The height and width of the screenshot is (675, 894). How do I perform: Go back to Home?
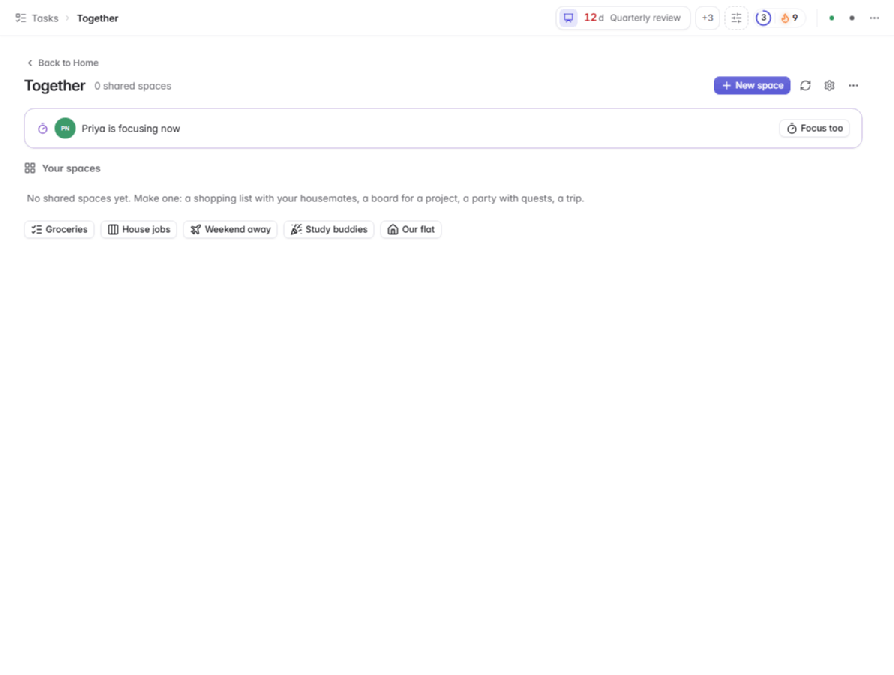[63, 63]
